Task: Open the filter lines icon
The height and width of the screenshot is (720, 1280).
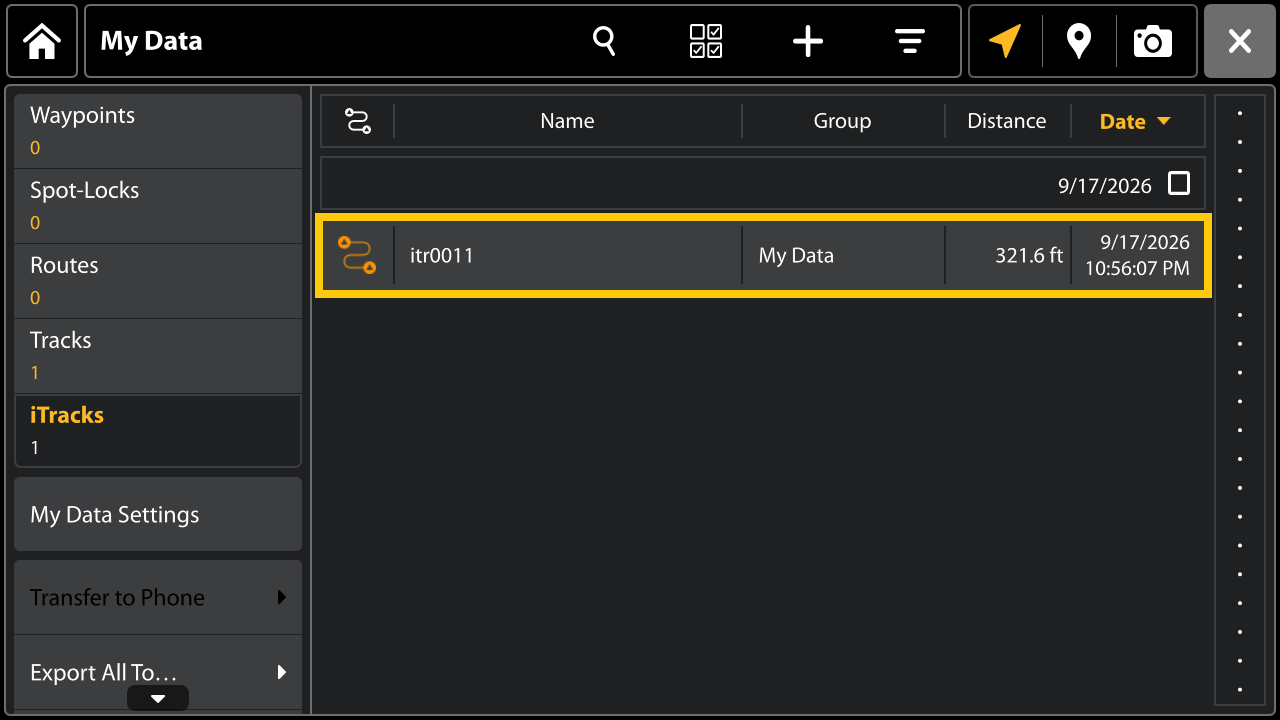Action: pos(909,41)
